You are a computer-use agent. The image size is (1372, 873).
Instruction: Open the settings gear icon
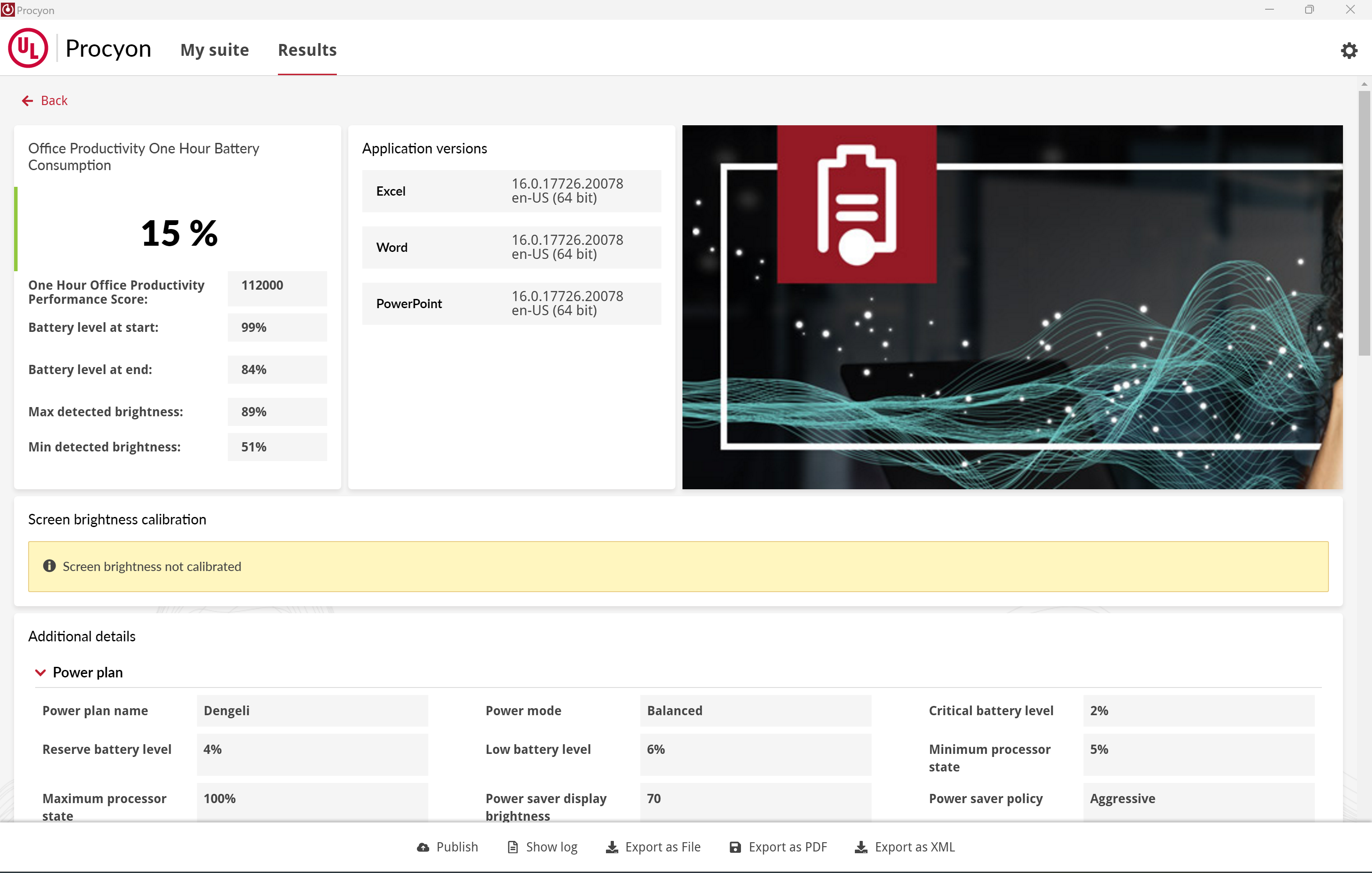(x=1349, y=50)
